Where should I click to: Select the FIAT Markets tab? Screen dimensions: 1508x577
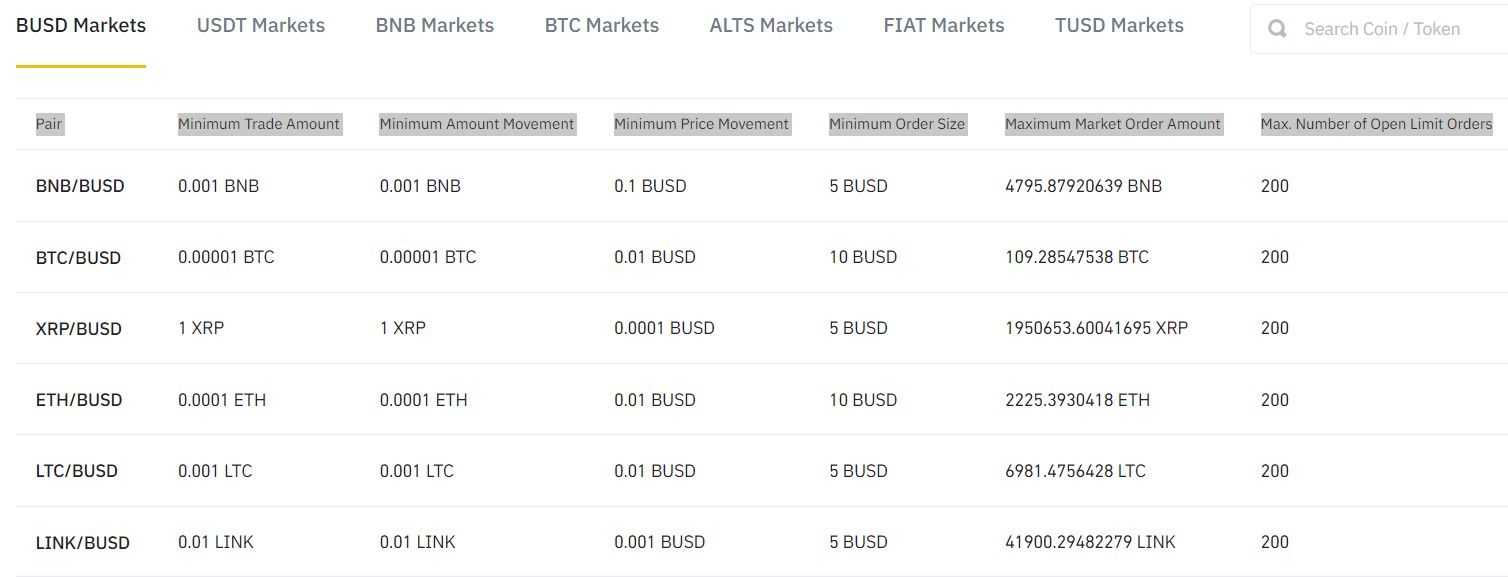(943, 25)
